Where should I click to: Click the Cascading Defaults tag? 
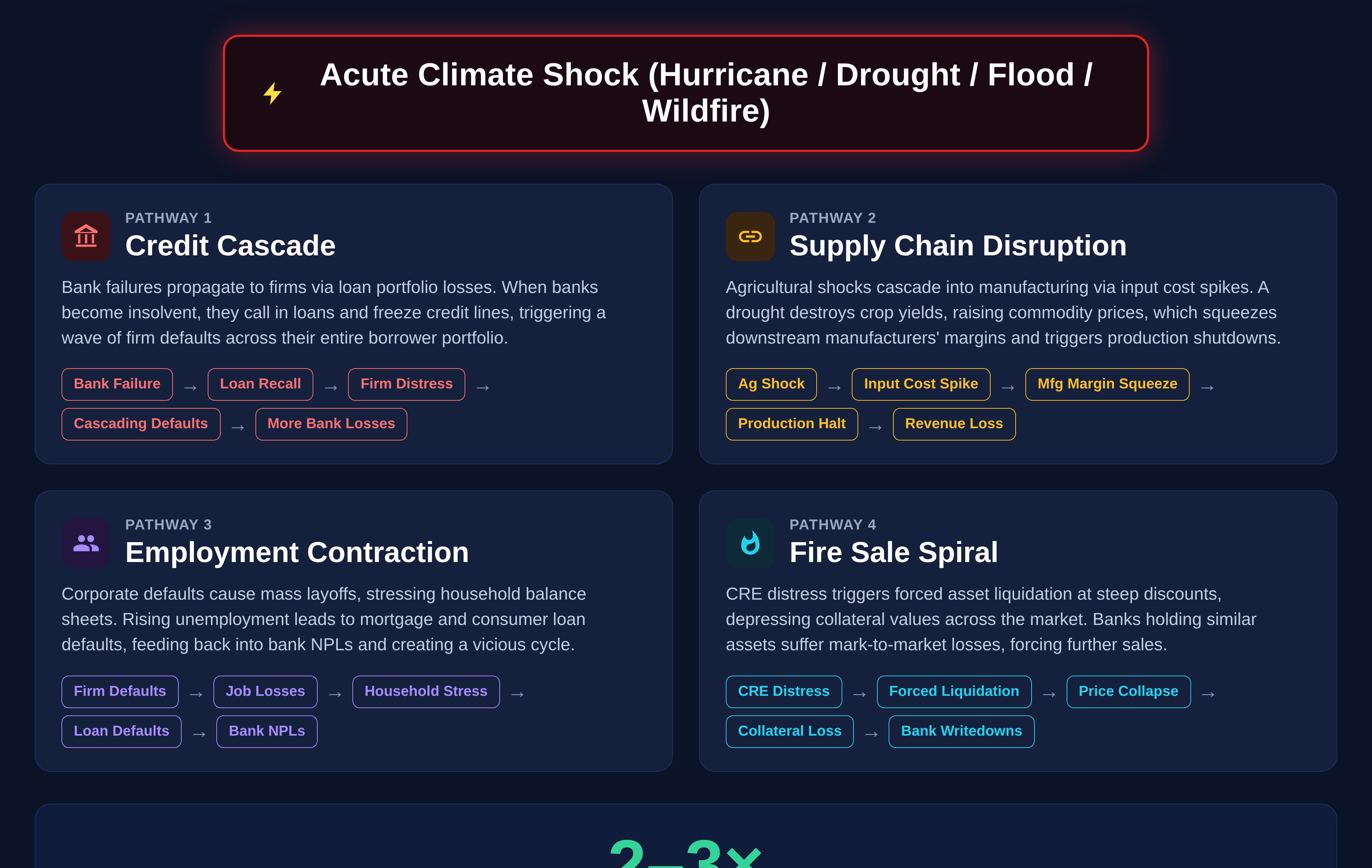tap(141, 424)
